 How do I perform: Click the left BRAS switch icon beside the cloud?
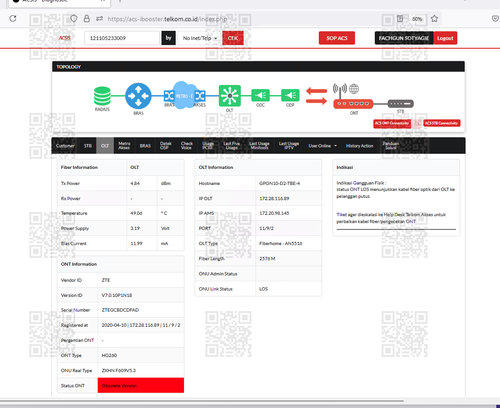(169, 96)
